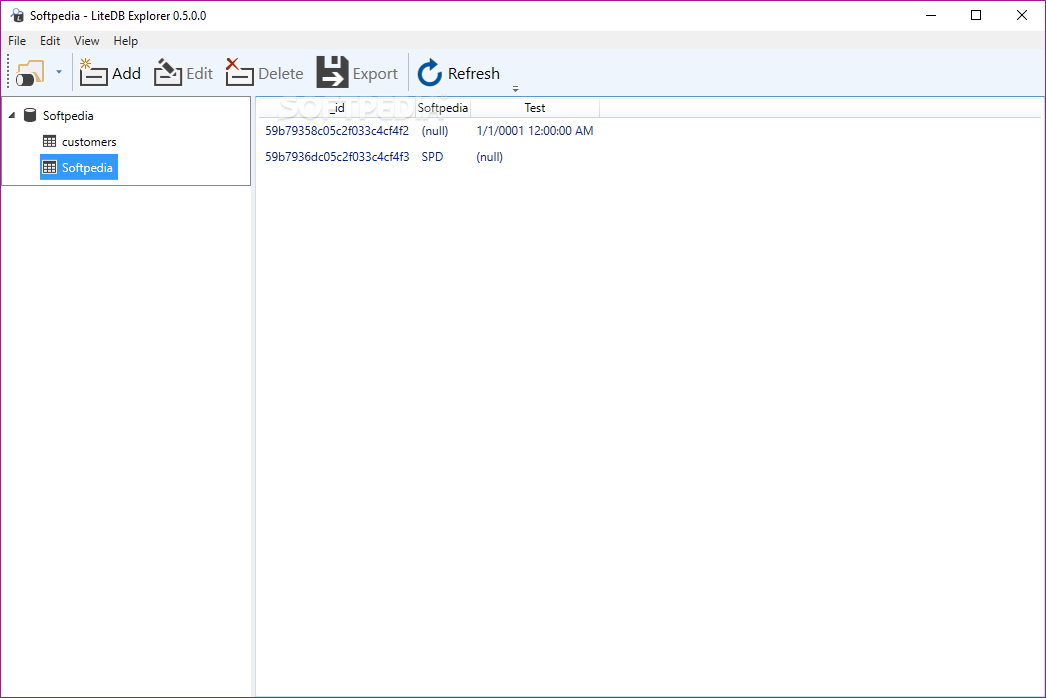Image resolution: width=1046 pixels, height=698 pixels.
Task: Open the database file icon
Action: pyautogui.click(x=30, y=73)
